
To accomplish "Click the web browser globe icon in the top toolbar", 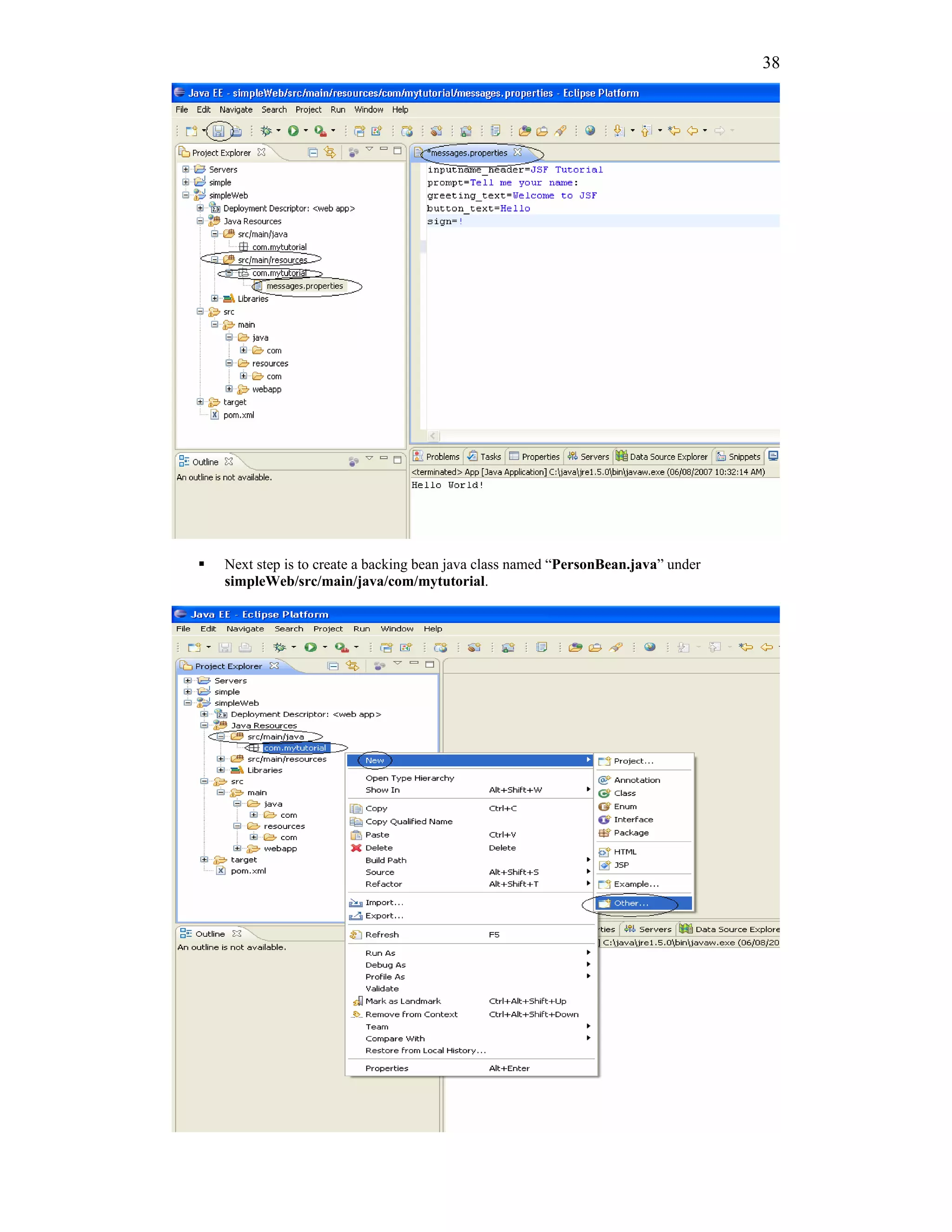I will pos(590,131).
